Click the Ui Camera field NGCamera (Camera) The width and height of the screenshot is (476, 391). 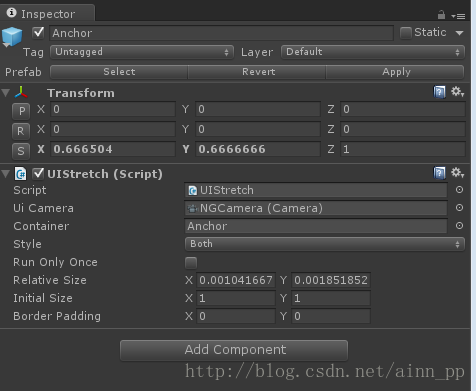click(316, 208)
